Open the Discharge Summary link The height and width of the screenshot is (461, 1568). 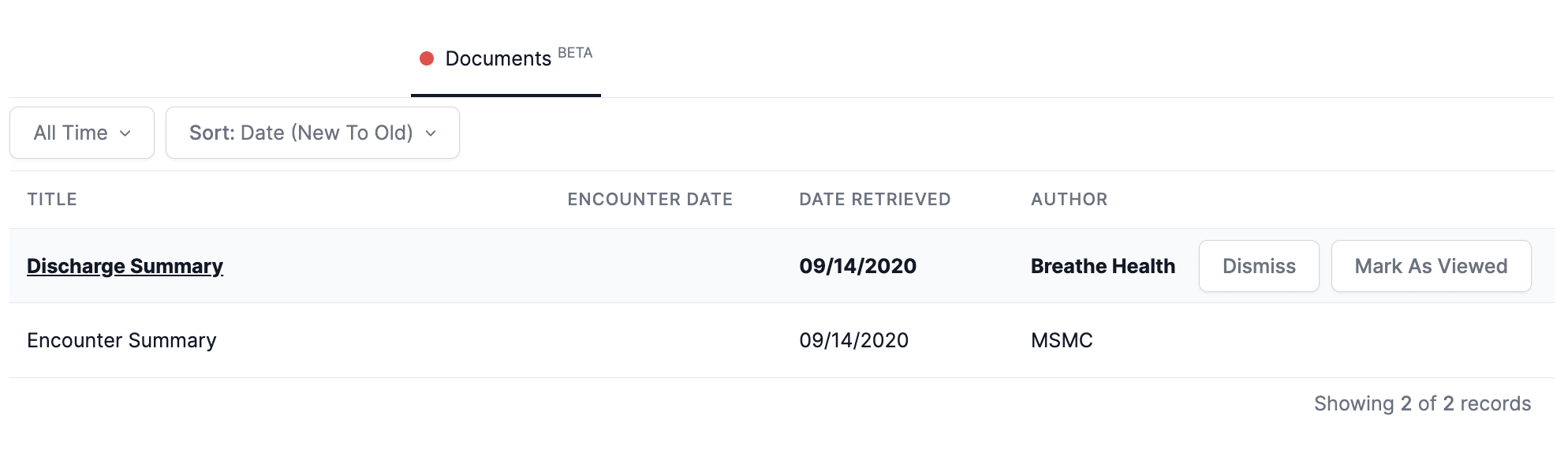[125, 266]
